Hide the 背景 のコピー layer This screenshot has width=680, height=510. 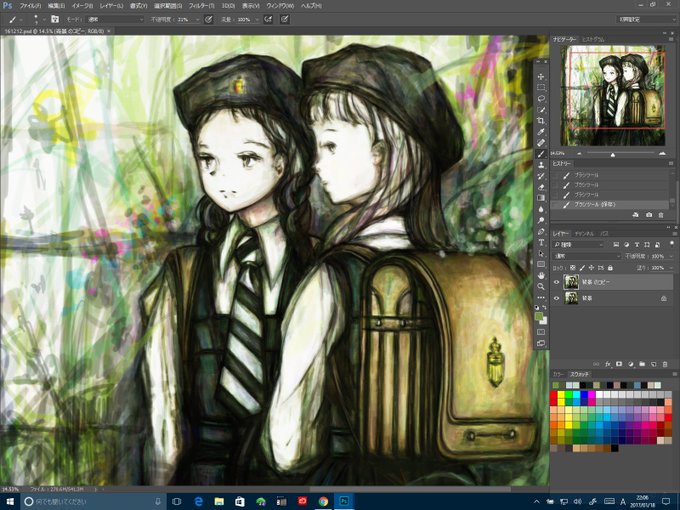556,282
